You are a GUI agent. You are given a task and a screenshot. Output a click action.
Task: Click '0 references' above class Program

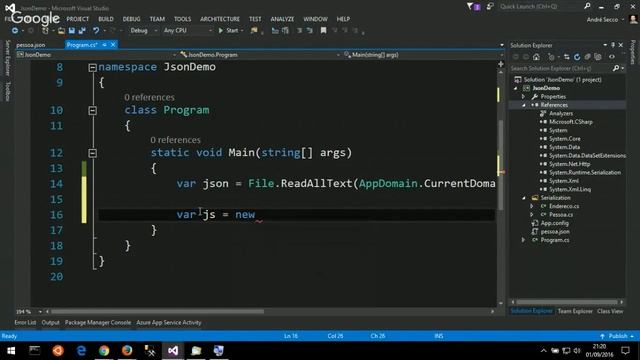coord(149,97)
